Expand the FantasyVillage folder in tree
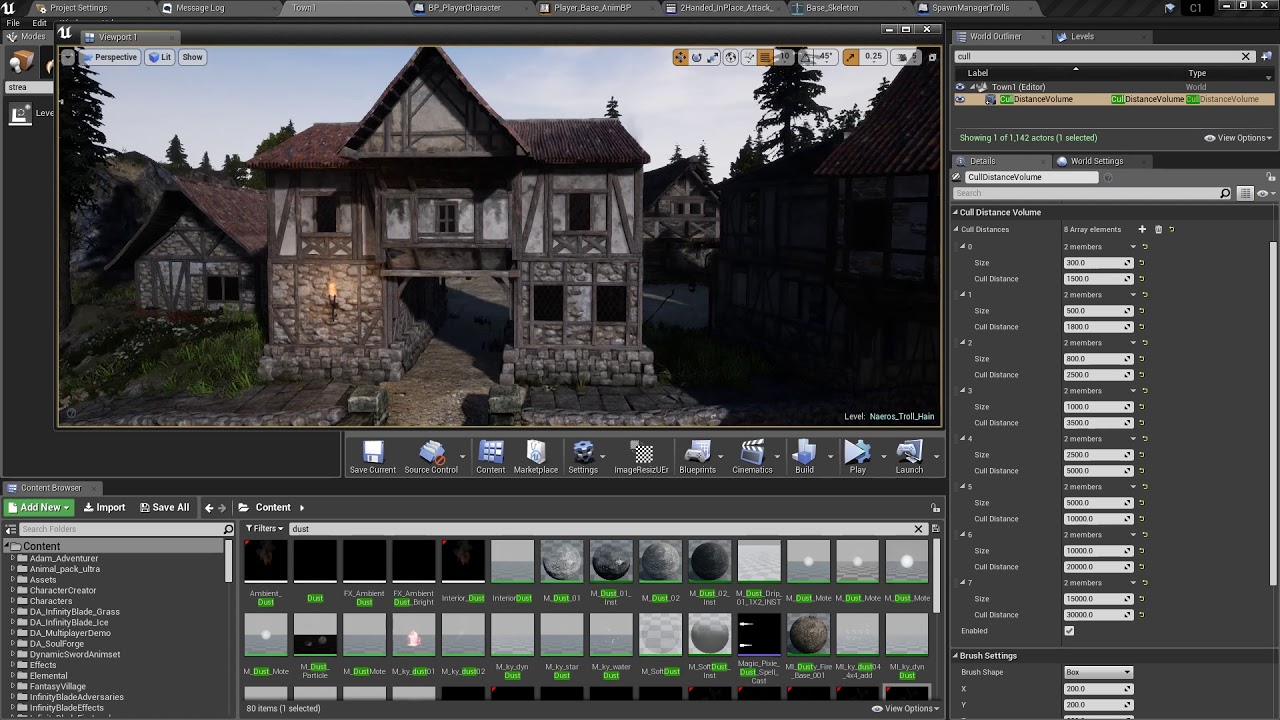 [13, 686]
